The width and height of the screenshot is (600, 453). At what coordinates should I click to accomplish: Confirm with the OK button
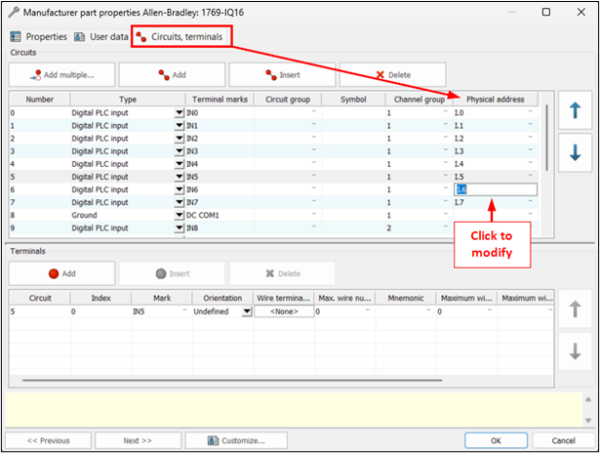tap(496, 440)
